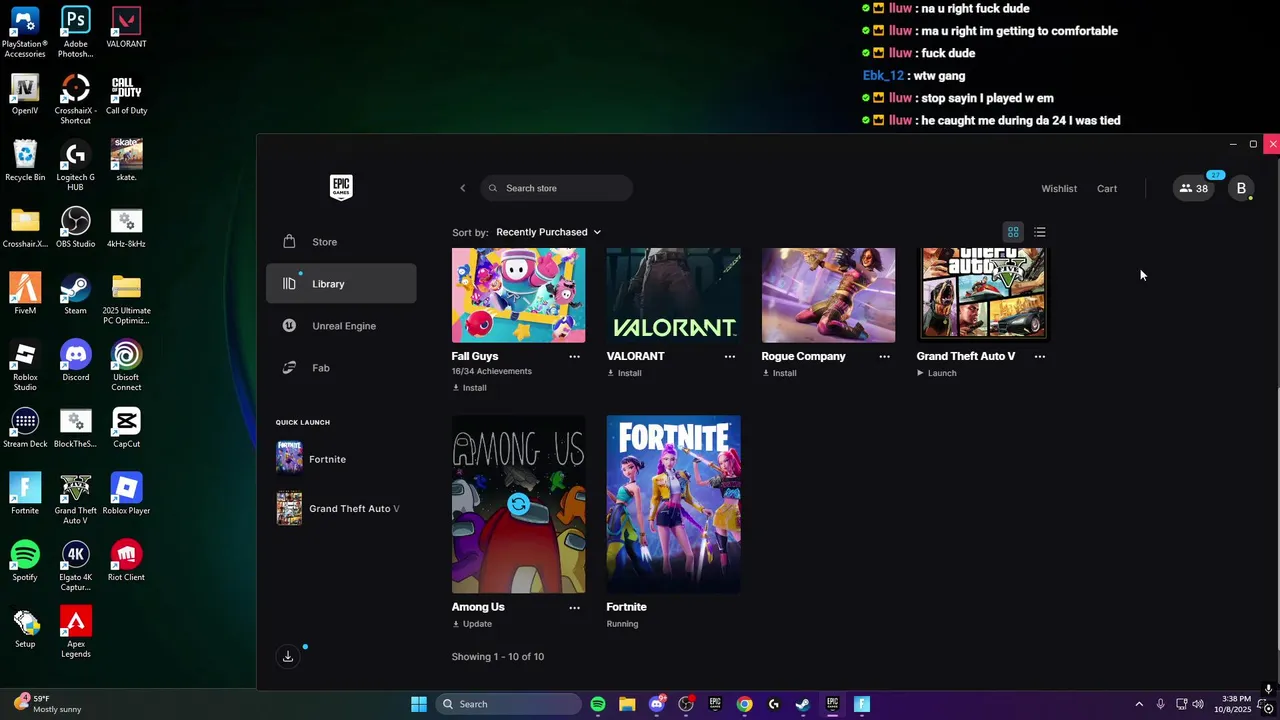Click the Search store field
The image size is (1280, 720).
[x=556, y=188]
